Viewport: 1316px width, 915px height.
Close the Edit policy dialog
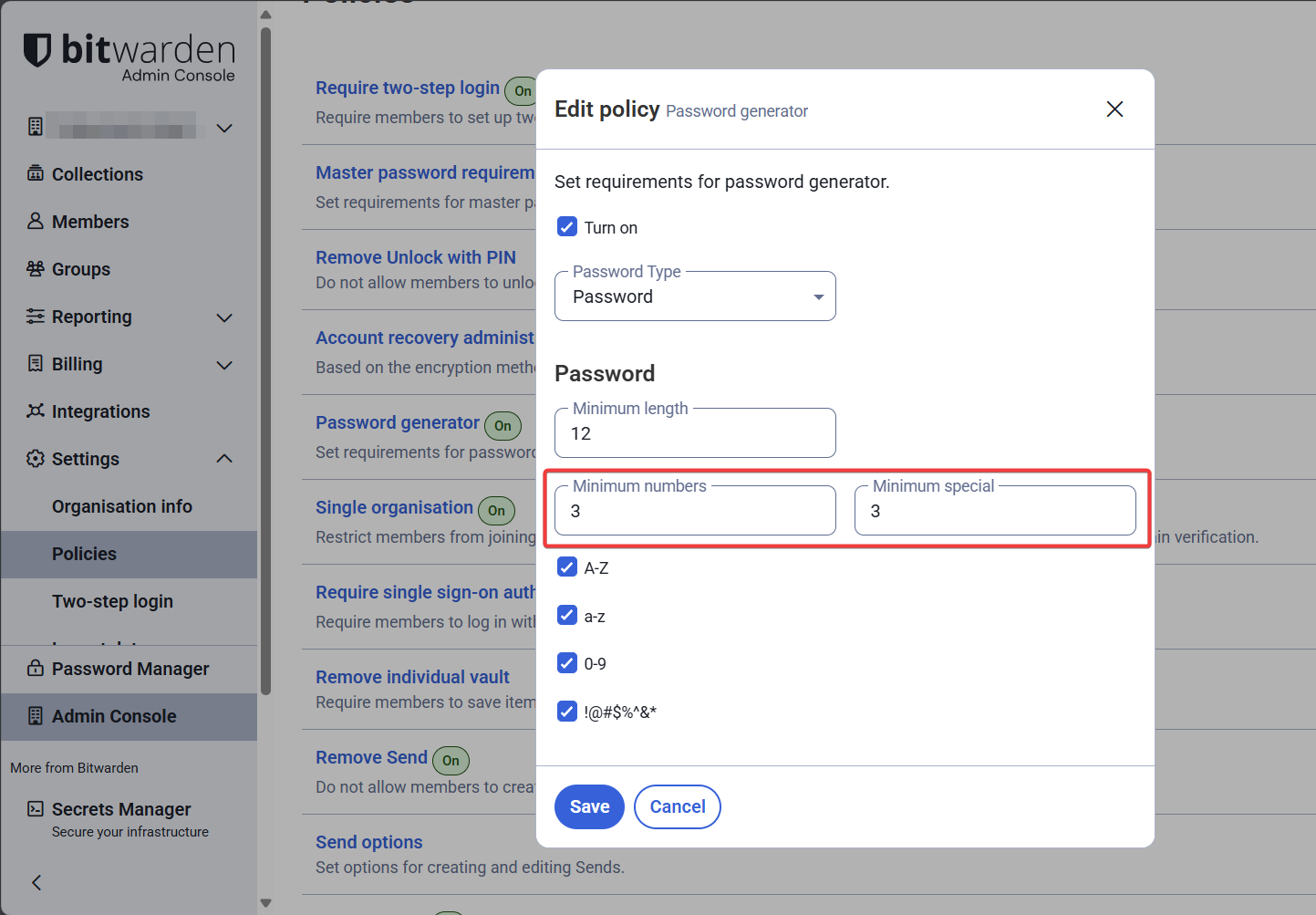[x=1114, y=109]
